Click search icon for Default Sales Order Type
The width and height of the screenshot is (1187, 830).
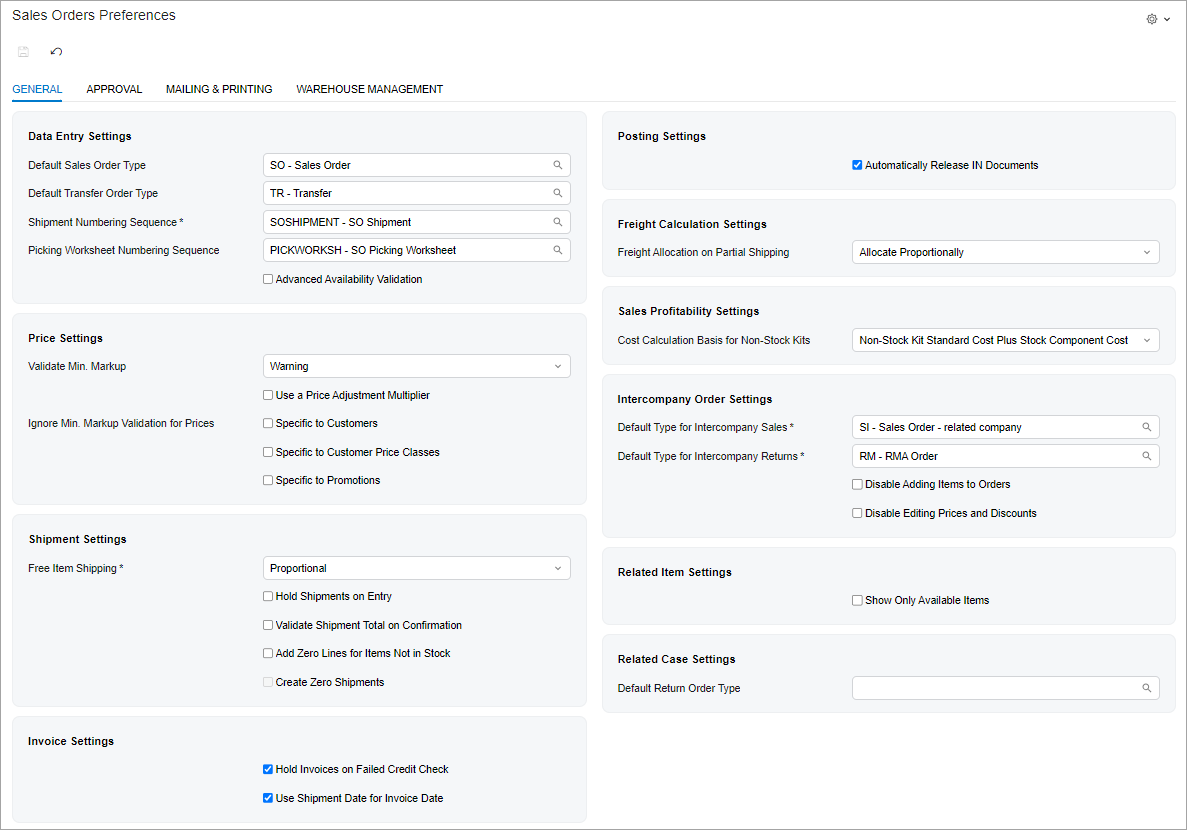click(558, 165)
